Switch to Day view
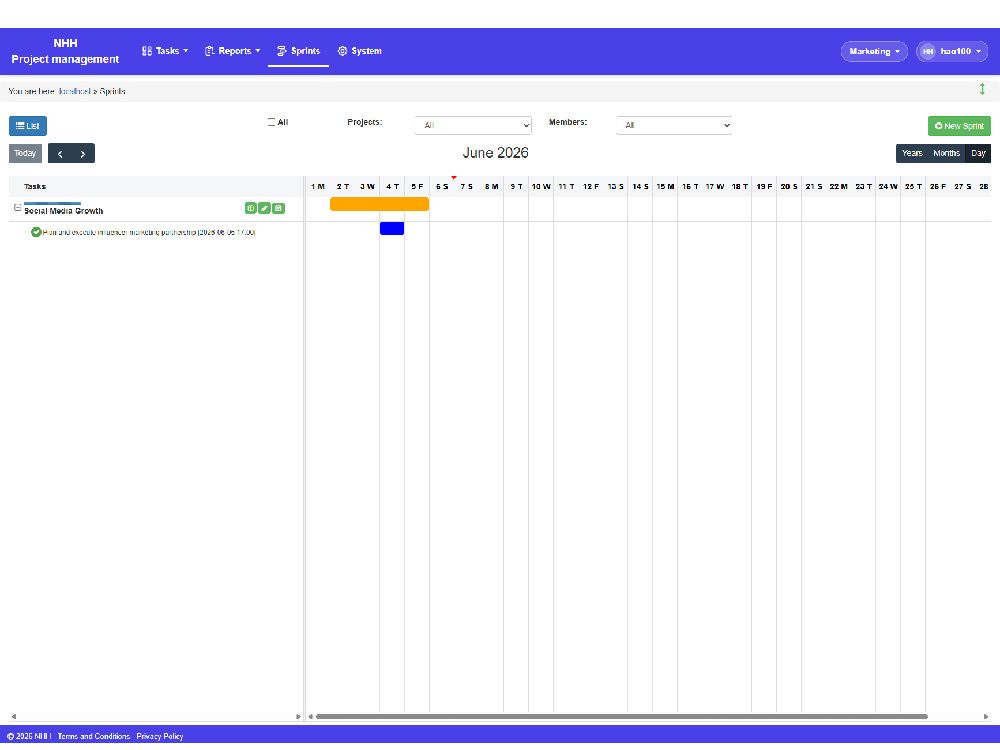Image resolution: width=1000 pixels, height=750 pixels. 978,154
